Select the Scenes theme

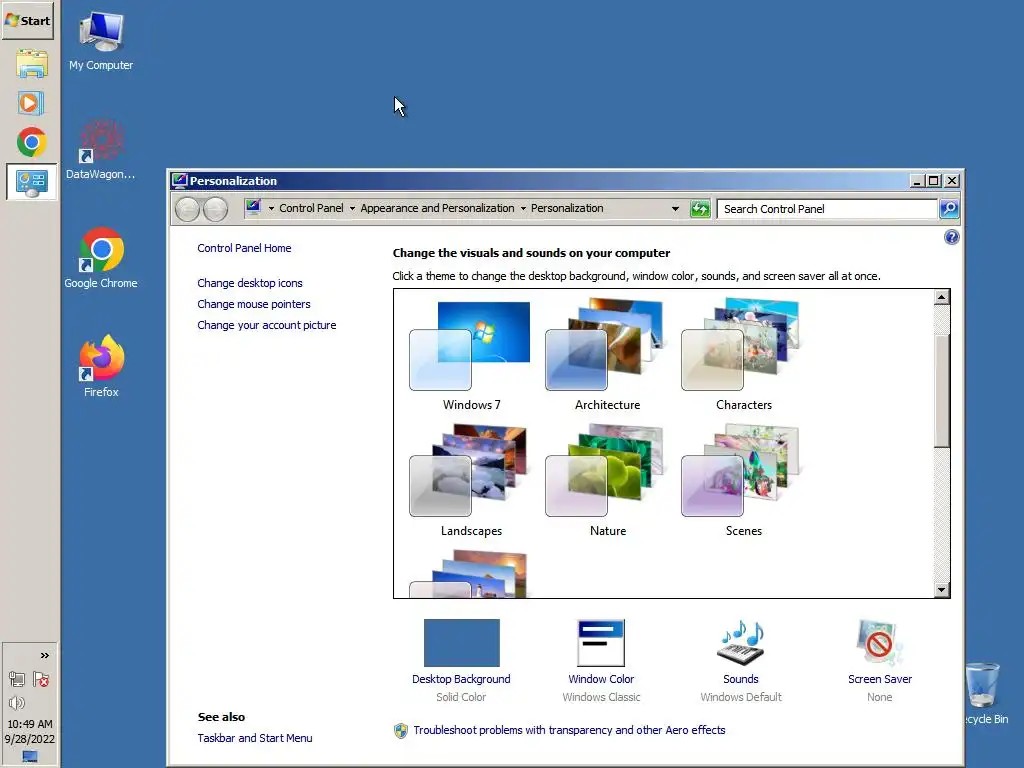pos(743,481)
